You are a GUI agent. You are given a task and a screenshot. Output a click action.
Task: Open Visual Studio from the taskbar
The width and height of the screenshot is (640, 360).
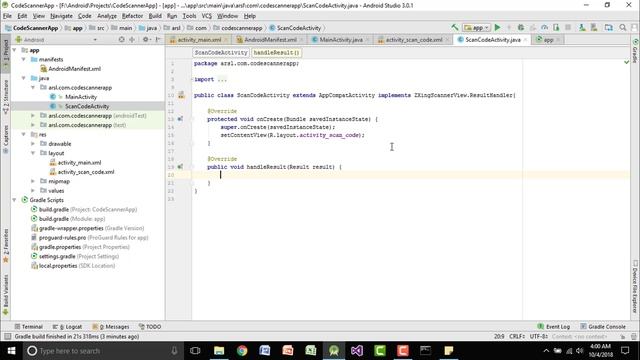(357, 351)
